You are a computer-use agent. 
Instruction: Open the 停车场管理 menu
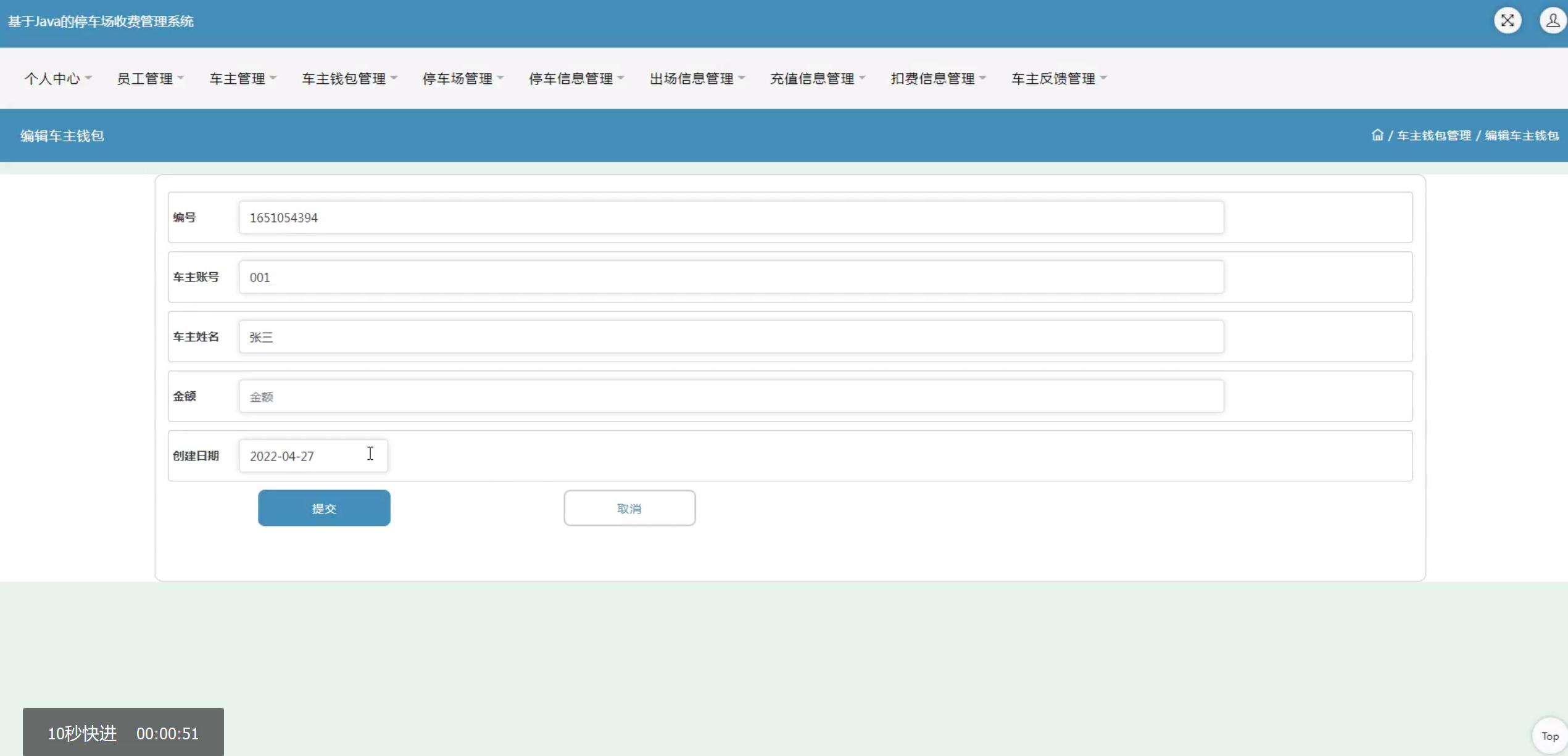(463, 78)
